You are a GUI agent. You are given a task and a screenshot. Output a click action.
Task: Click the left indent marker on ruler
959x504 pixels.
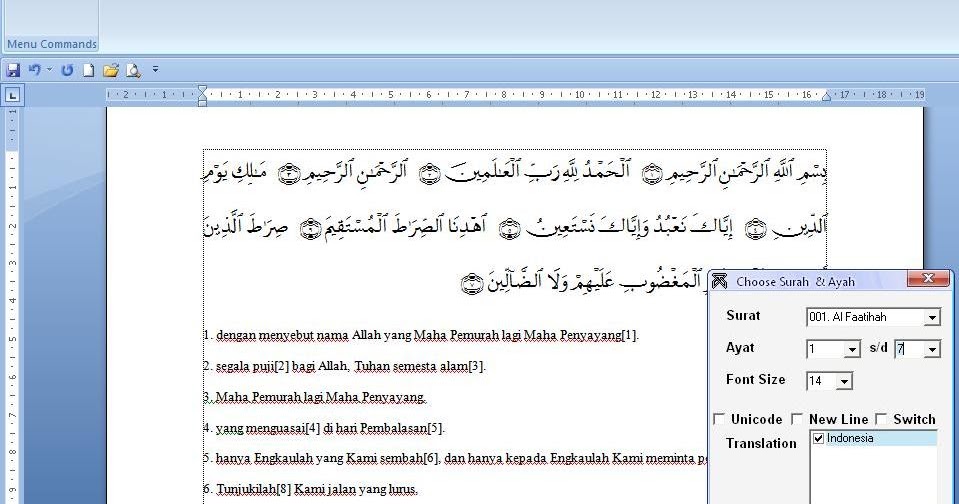pos(202,95)
